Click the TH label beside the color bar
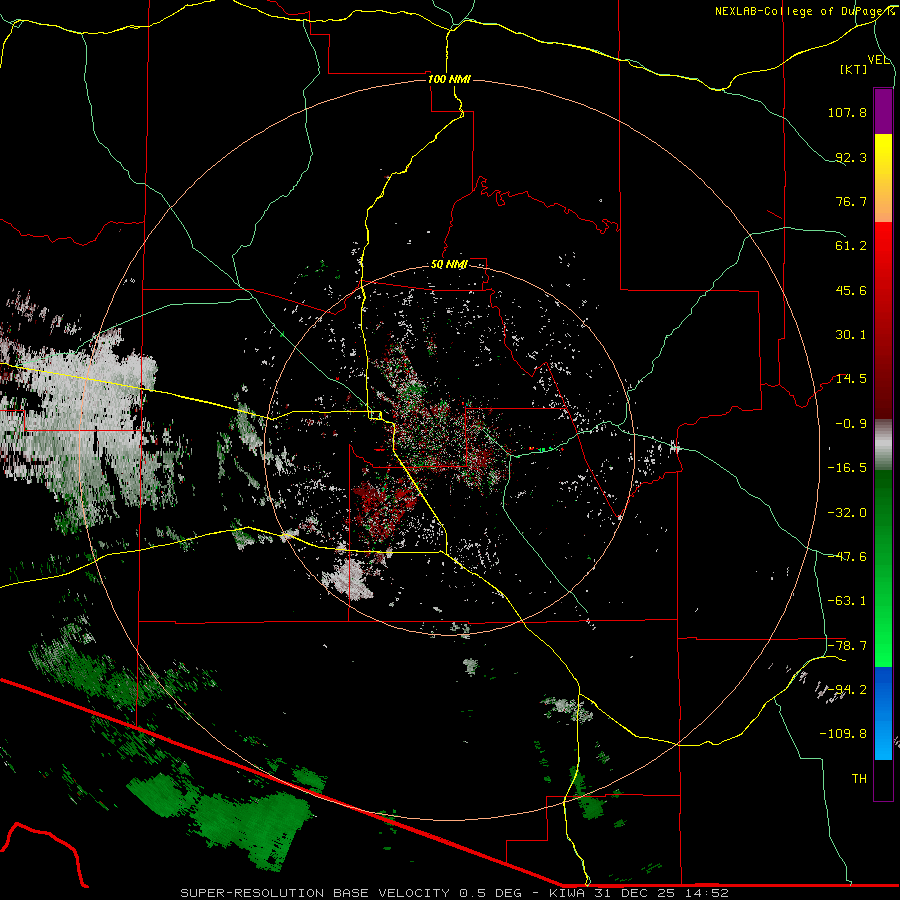900x900 pixels. point(859,779)
